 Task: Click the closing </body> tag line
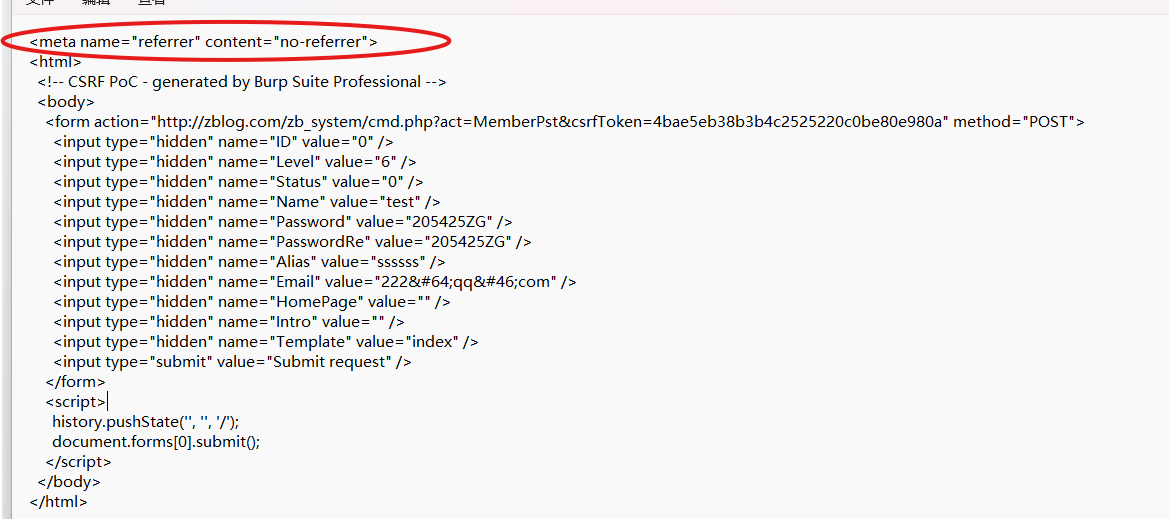click(69, 482)
